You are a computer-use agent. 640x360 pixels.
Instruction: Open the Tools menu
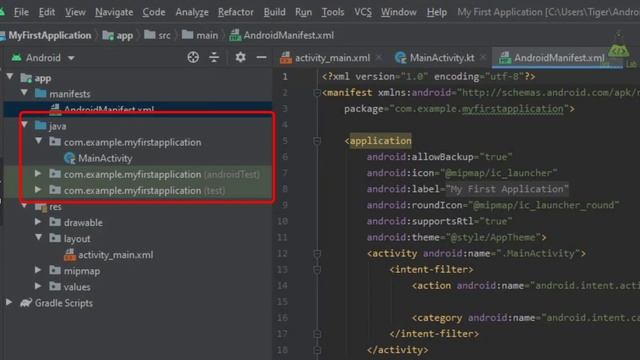333,12
